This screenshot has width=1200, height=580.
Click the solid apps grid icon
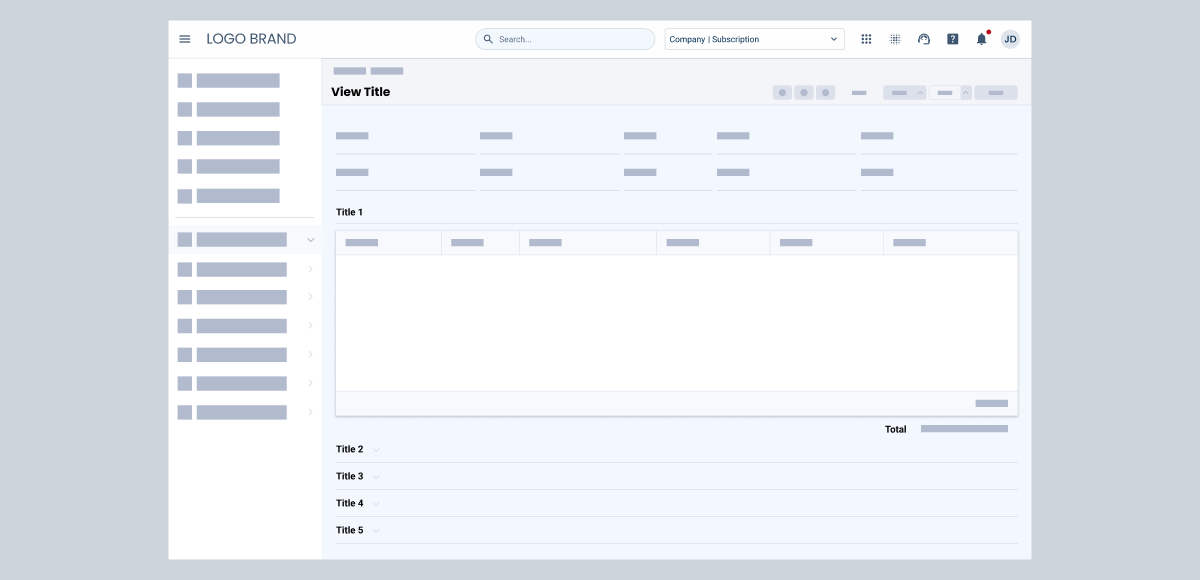[x=866, y=39]
